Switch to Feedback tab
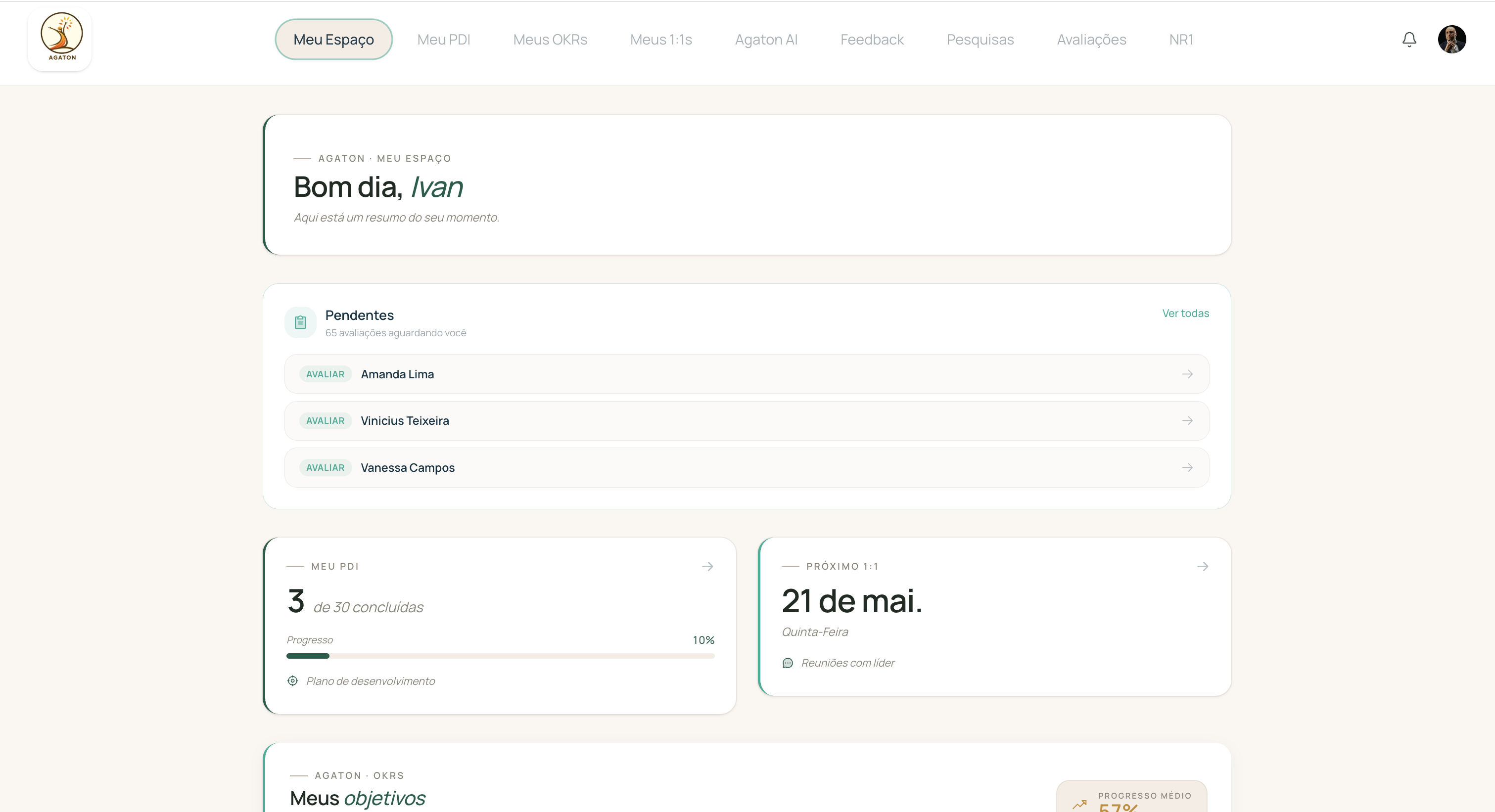1495x812 pixels. (x=872, y=40)
